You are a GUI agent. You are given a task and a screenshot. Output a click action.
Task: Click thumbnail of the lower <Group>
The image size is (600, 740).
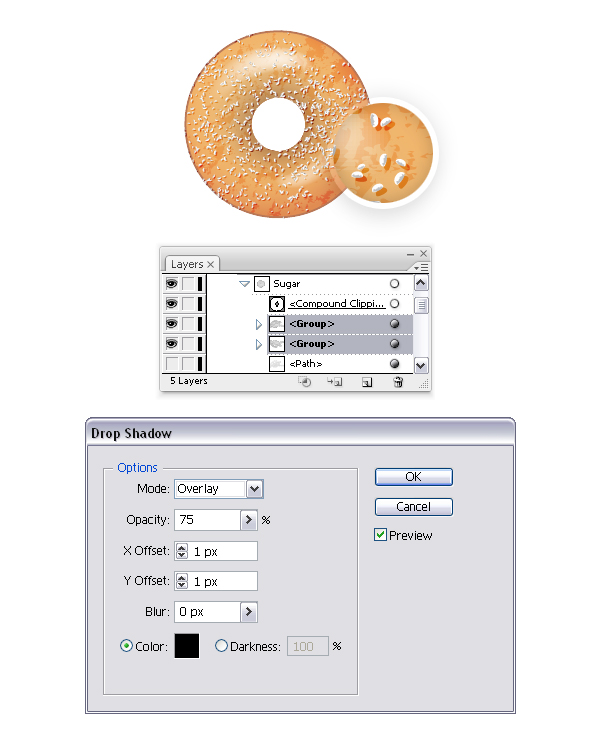(x=277, y=344)
